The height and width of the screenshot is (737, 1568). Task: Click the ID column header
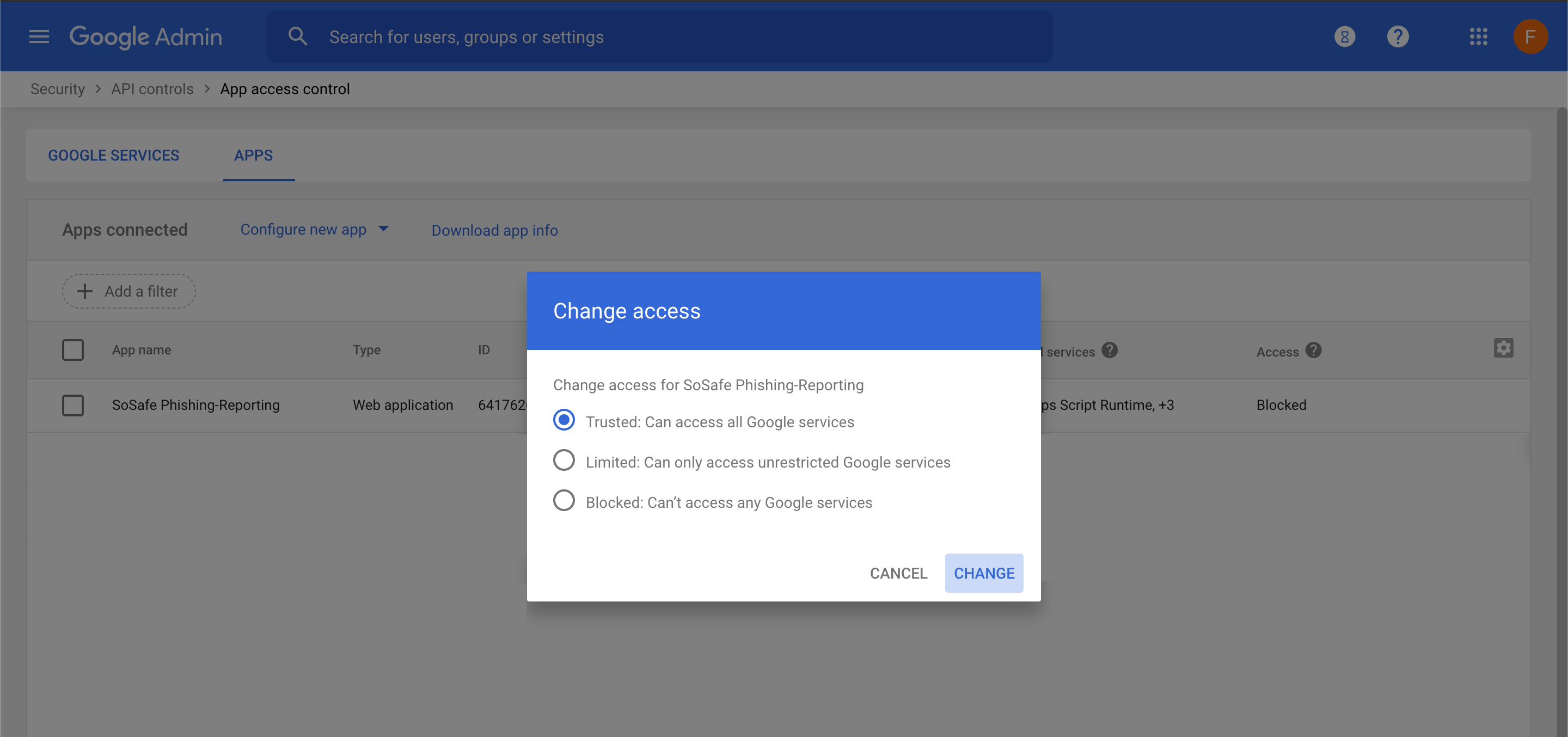(483, 351)
